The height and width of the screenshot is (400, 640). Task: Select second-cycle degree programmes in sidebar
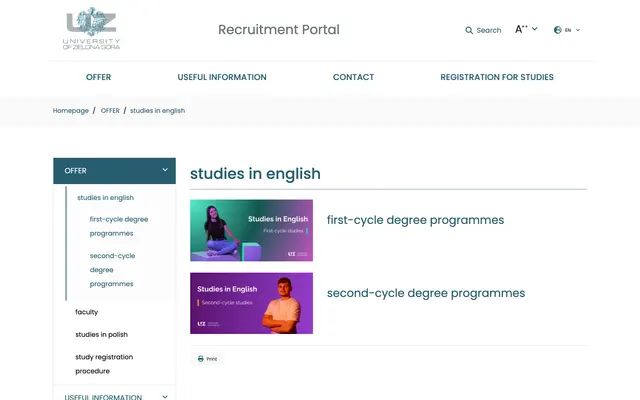pos(112,269)
